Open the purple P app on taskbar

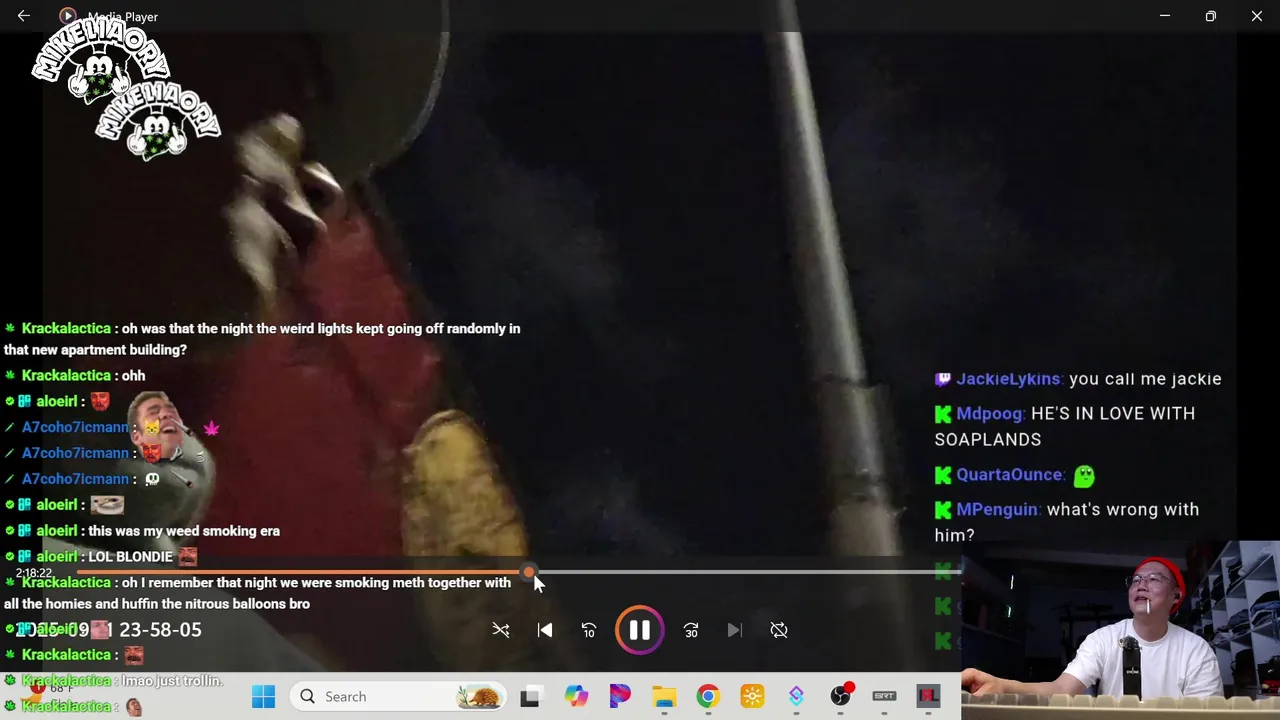point(620,696)
